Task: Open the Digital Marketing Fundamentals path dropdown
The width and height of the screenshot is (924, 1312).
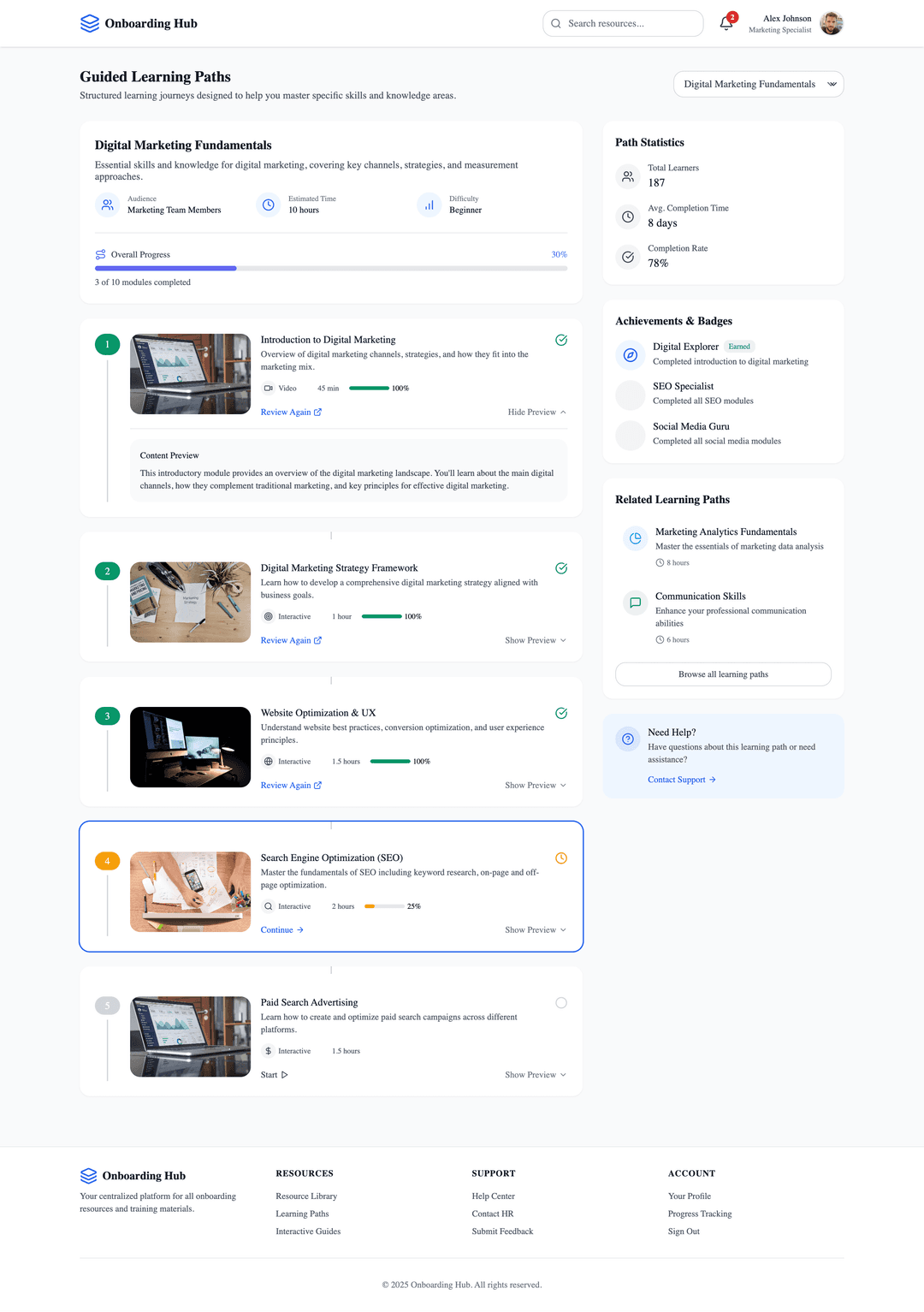Action: pos(758,84)
